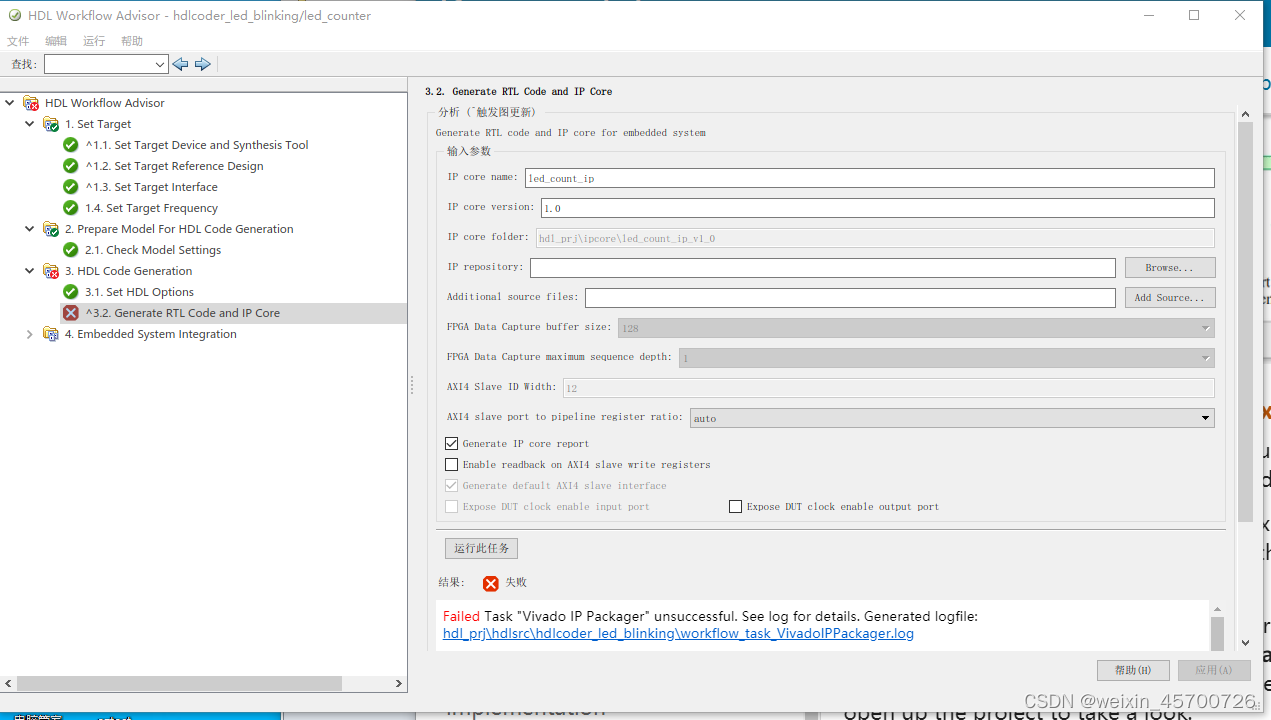Image resolution: width=1271 pixels, height=720 pixels.
Task: Uncheck Generate IP core report
Action: pos(451,443)
